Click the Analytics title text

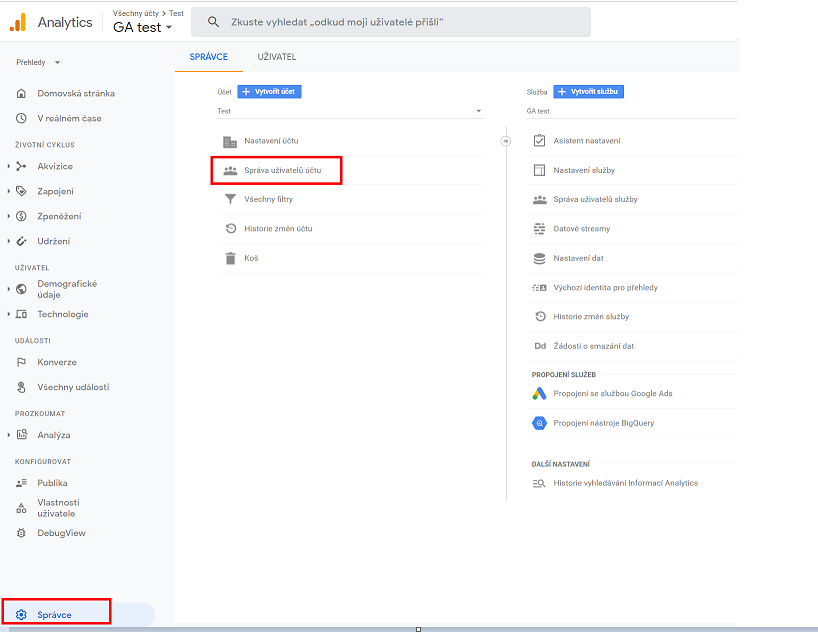(x=65, y=22)
